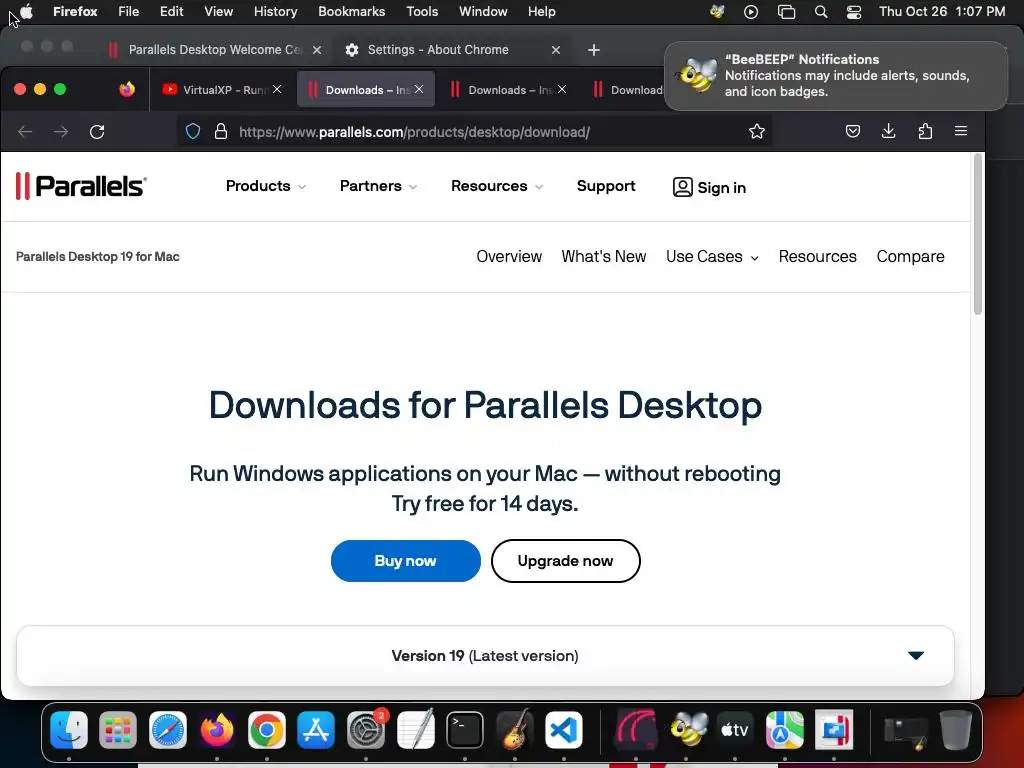Open a new tab in Chrome window
Image resolution: width=1024 pixels, height=768 pixels.
click(x=593, y=50)
